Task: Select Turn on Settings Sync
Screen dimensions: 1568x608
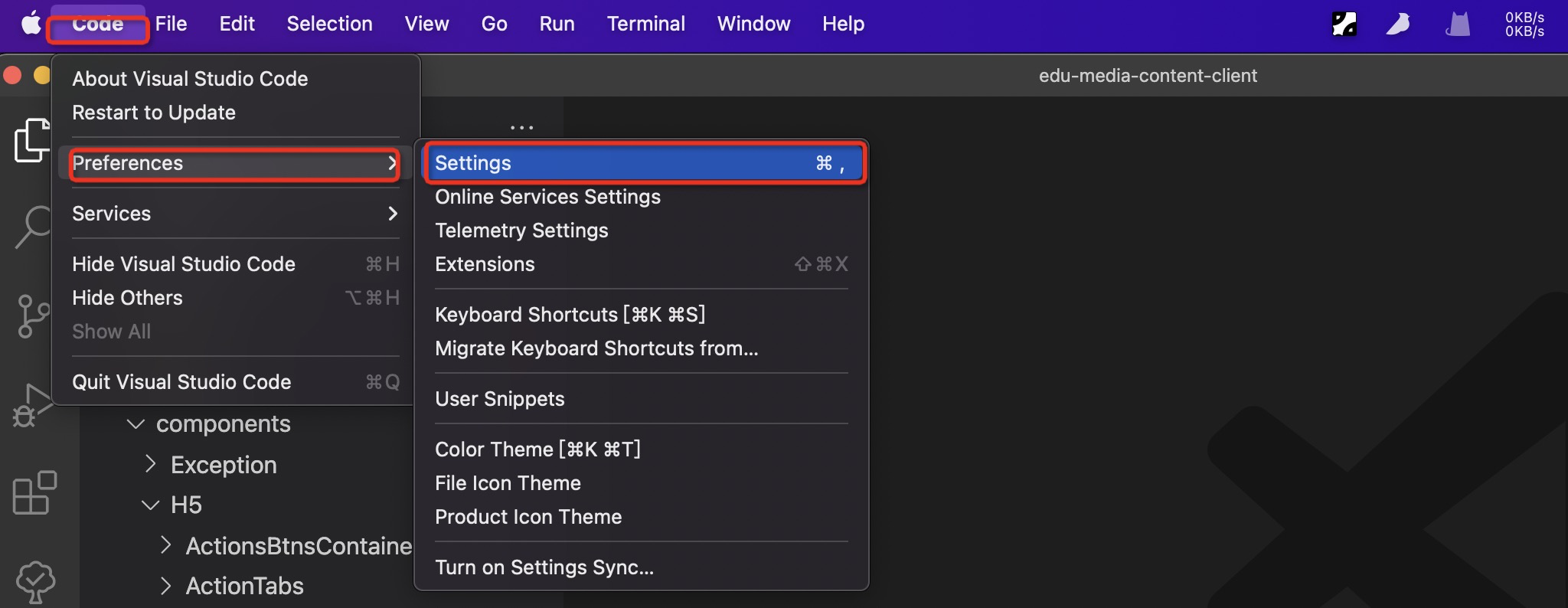Action: [x=544, y=567]
